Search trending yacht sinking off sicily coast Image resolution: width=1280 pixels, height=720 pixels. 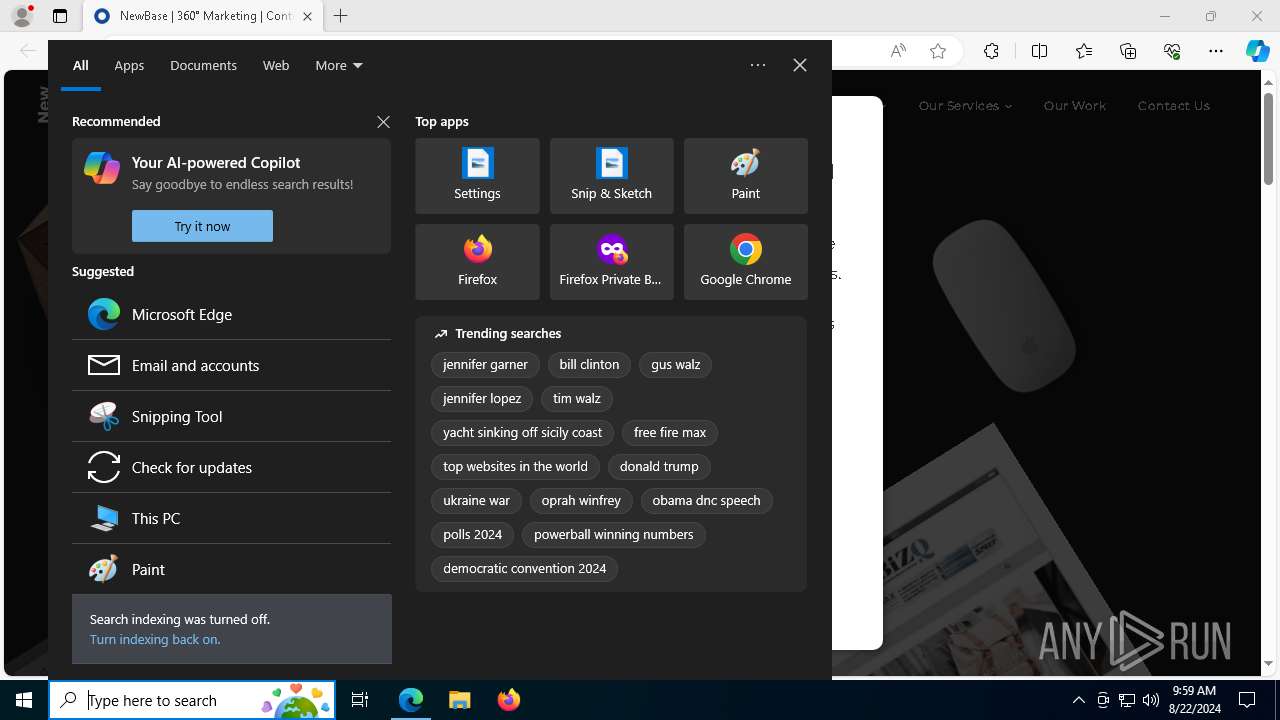click(x=522, y=433)
